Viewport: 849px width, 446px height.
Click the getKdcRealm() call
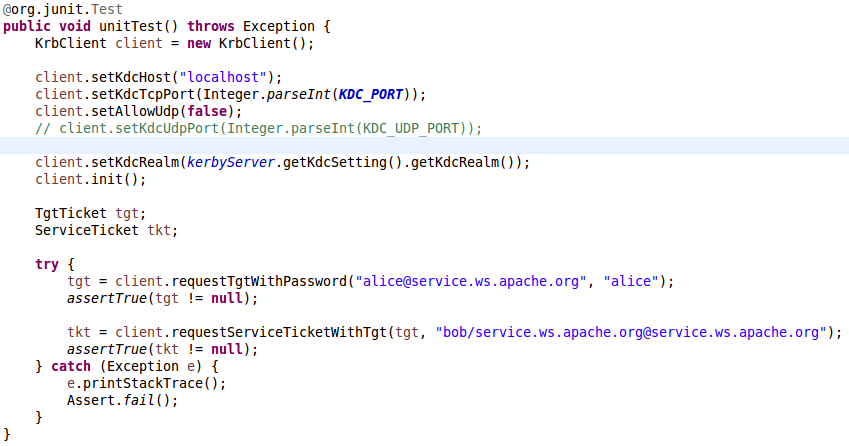coord(465,162)
